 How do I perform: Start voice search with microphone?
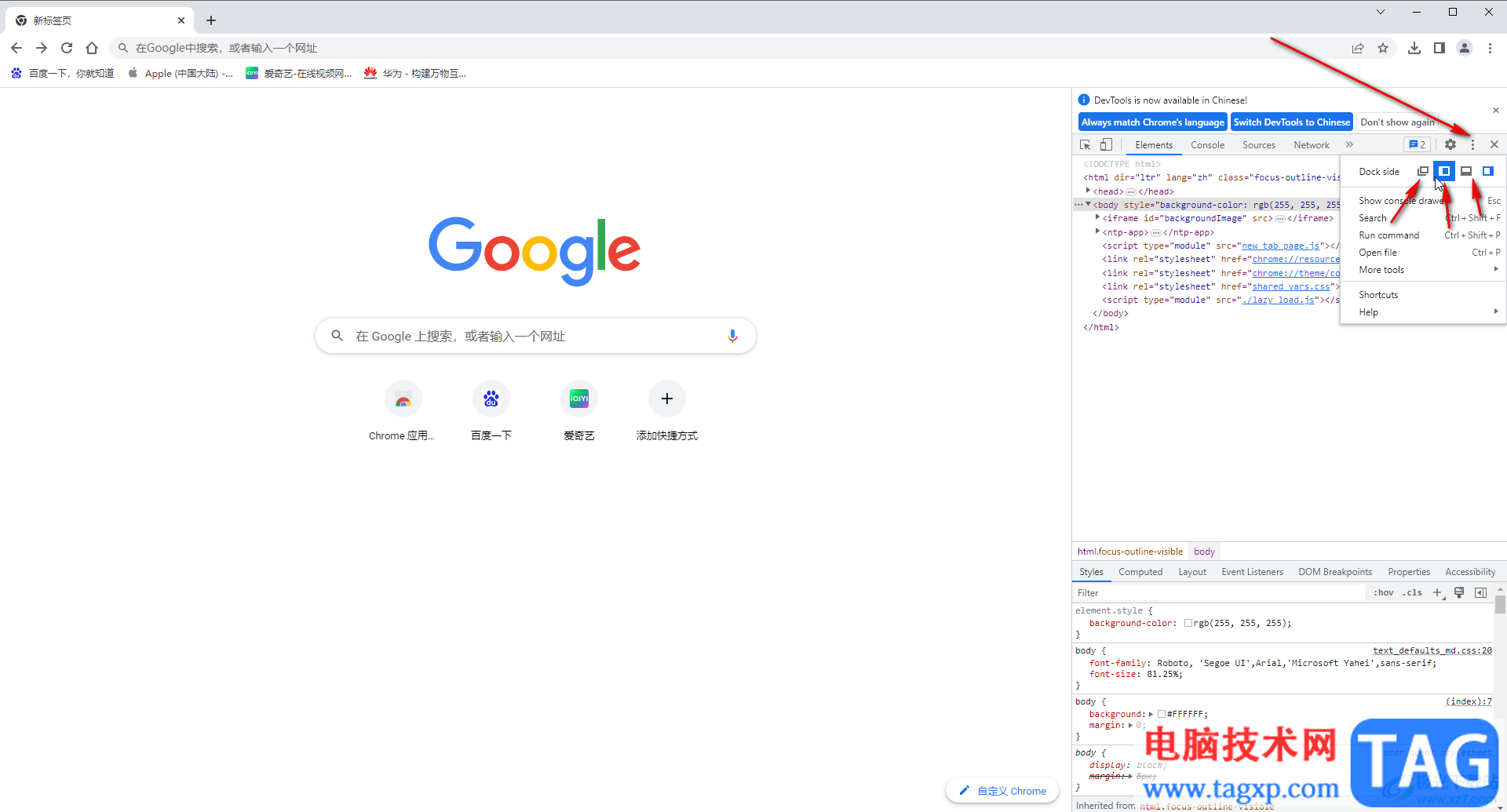click(732, 336)
